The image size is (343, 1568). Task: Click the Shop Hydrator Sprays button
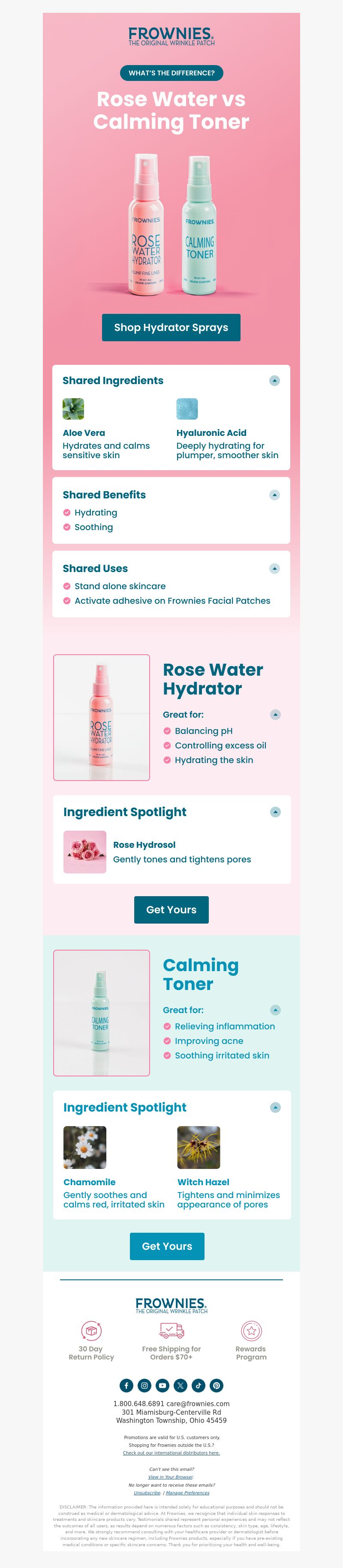click(171, 328)
